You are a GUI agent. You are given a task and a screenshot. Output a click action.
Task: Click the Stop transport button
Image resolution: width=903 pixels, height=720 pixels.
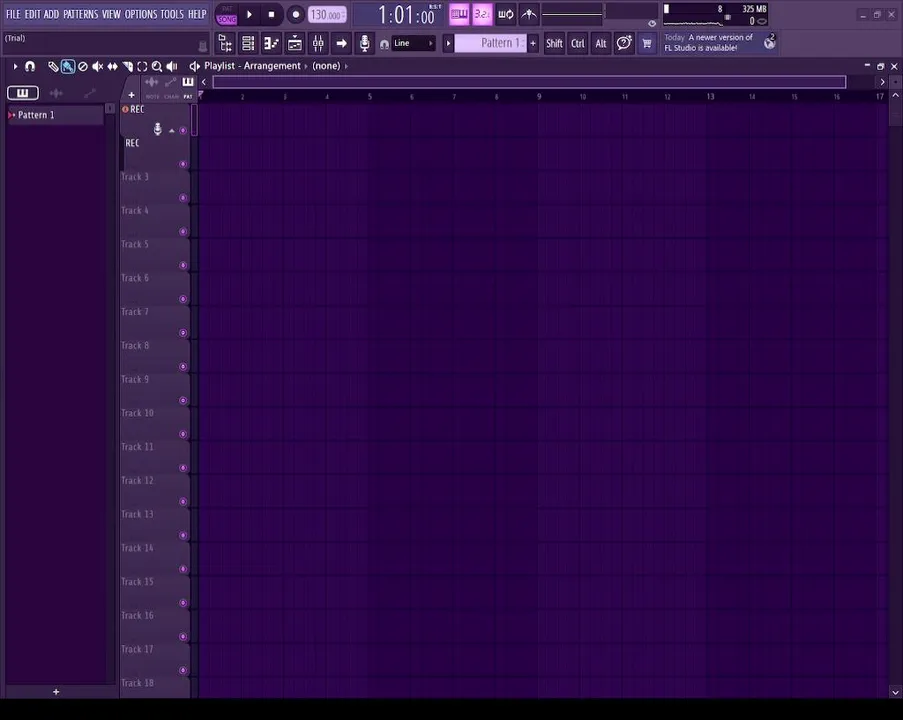(271, 14)
